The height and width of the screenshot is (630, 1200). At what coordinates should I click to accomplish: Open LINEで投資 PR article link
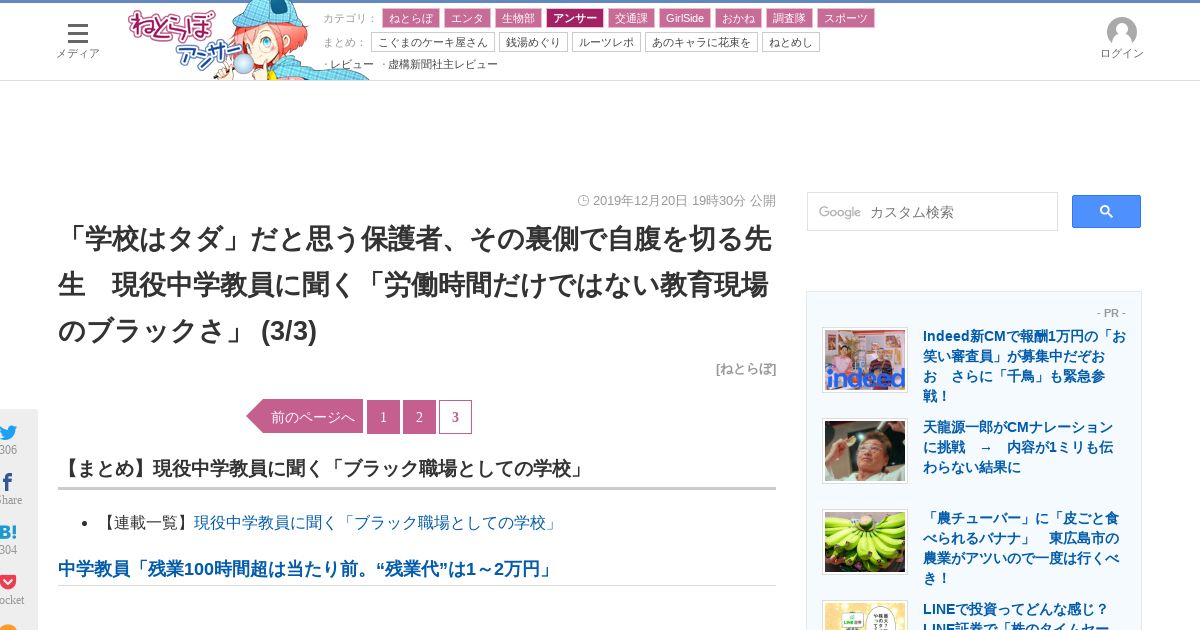click(1016, 615)
